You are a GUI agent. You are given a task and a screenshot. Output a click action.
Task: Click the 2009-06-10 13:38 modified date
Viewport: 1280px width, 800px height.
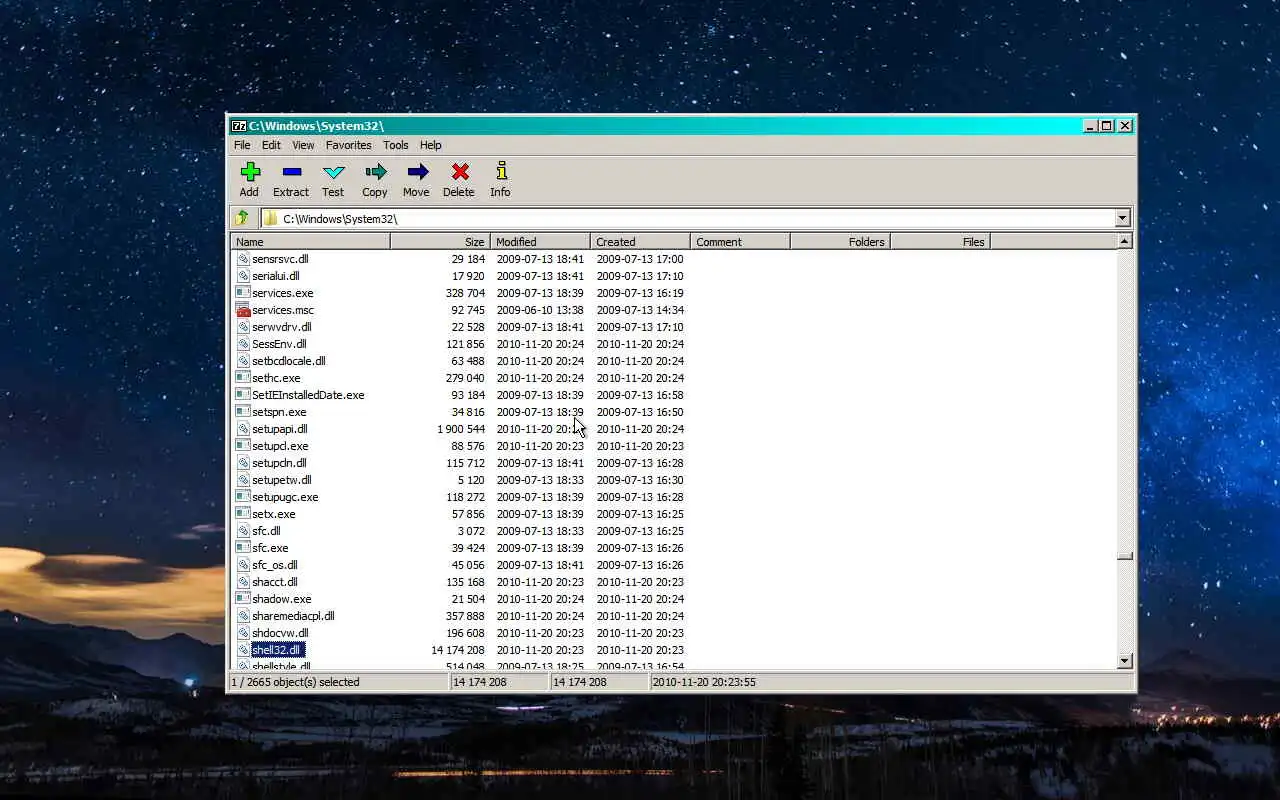540,310
